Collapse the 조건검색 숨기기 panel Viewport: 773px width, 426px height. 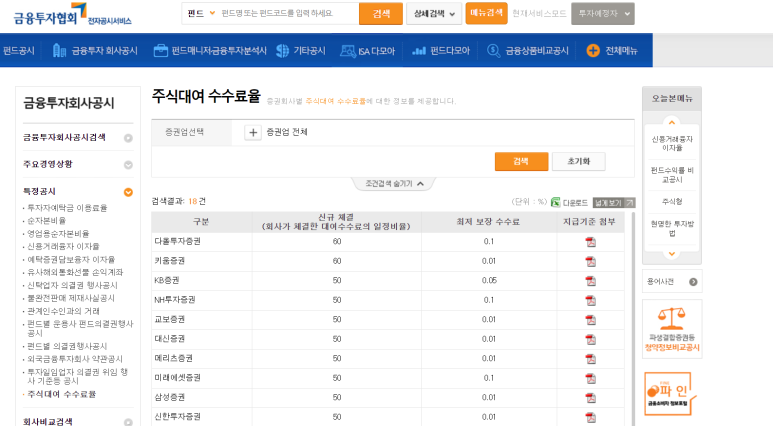394,183
